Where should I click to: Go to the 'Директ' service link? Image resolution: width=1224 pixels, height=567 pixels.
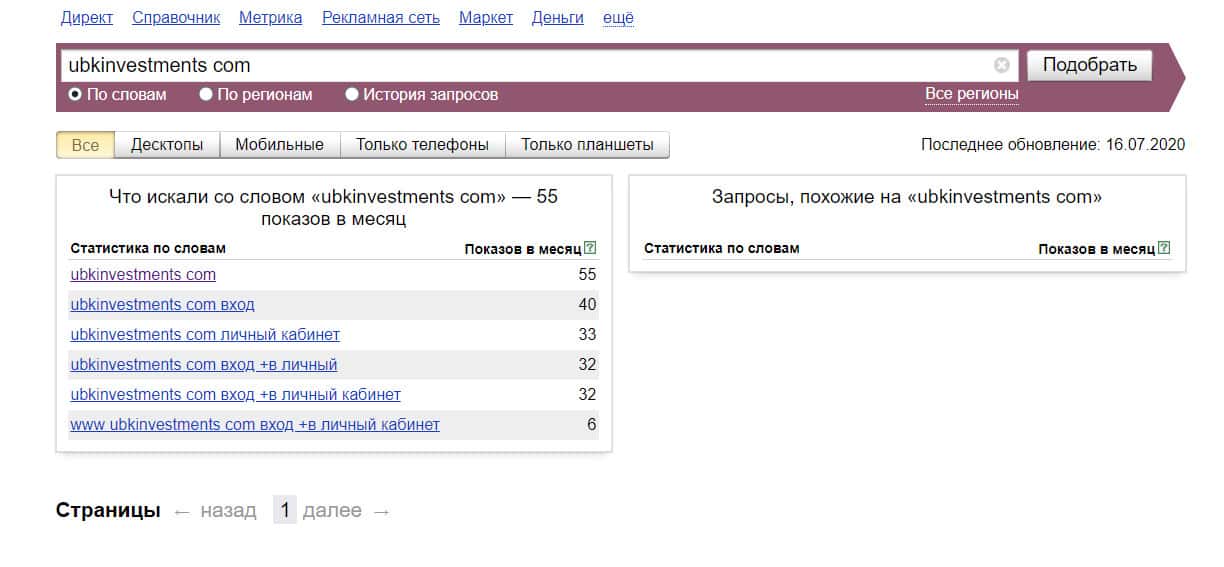click(x=87, y=18)
